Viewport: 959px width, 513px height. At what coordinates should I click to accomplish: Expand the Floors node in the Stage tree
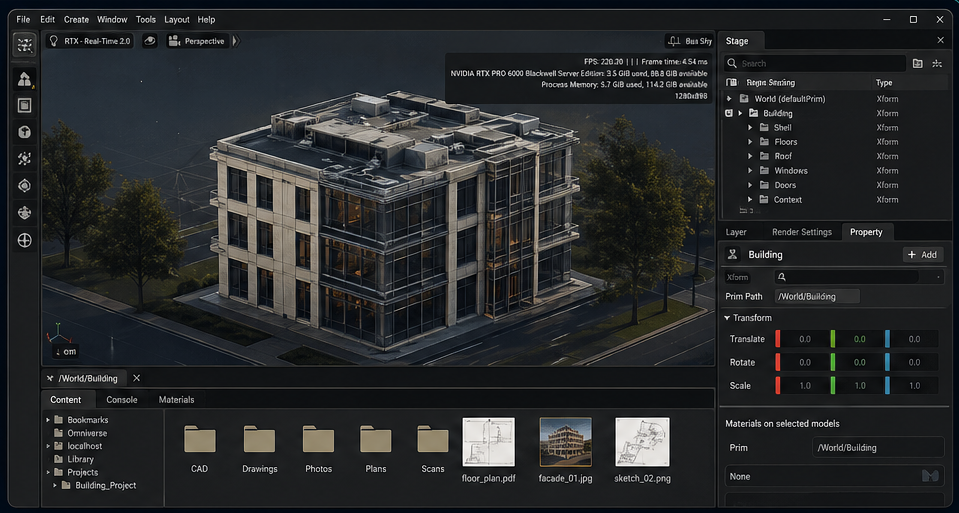point(750,142)
